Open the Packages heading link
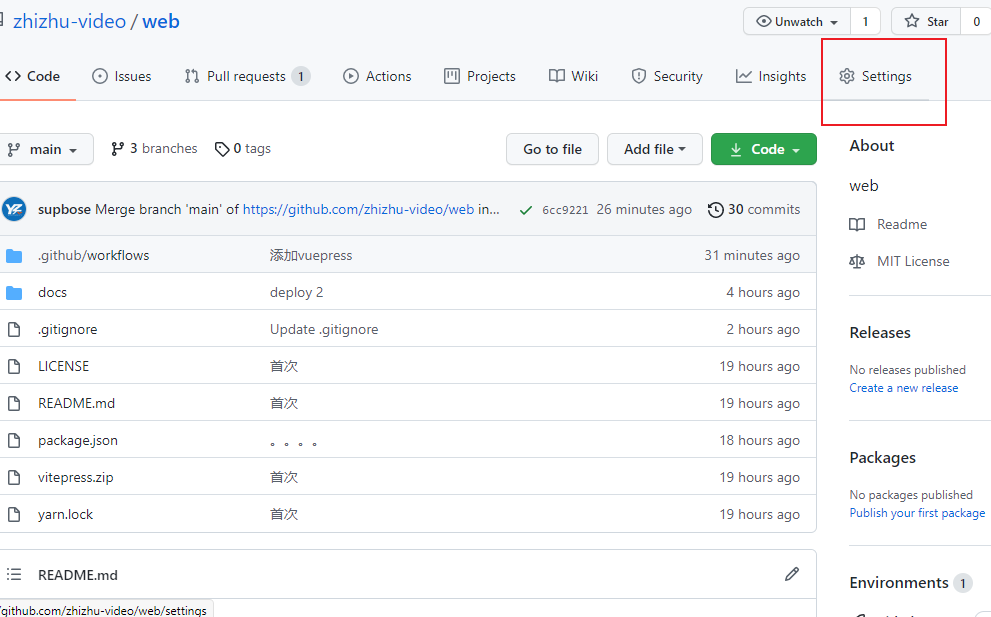 point(882,458)
